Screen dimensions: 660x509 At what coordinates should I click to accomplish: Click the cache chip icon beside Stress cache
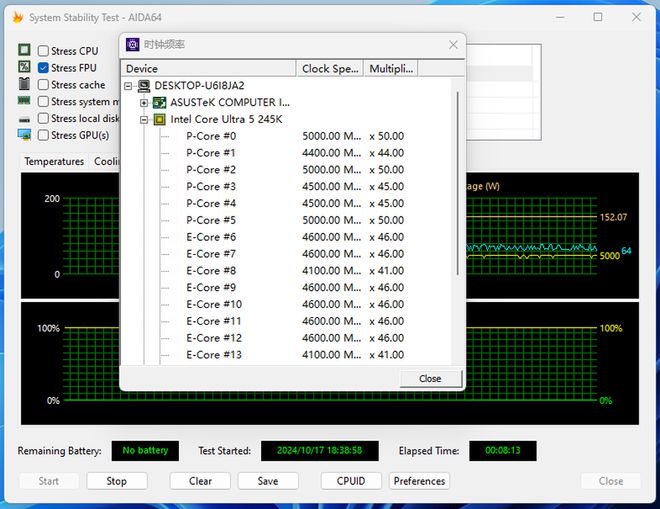[x=24, y=84]
